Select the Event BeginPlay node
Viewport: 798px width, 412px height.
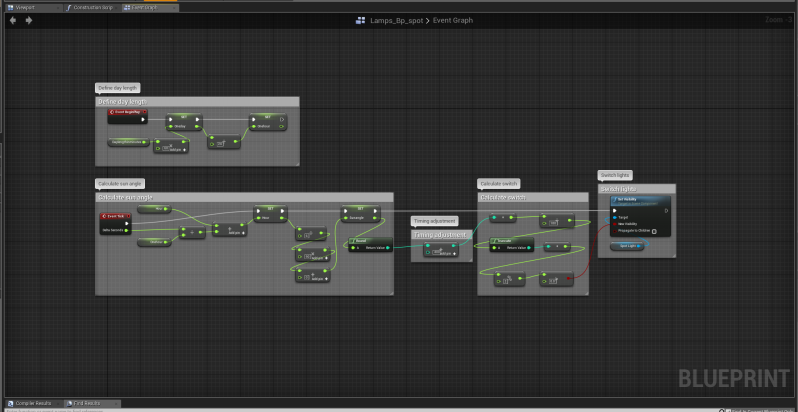pos(126,113)
